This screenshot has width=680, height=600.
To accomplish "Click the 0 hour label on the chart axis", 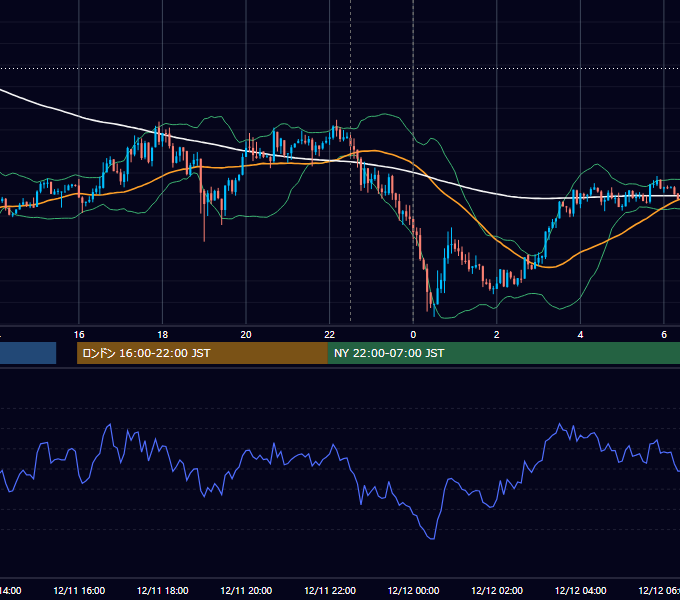I will pos(413,335).
